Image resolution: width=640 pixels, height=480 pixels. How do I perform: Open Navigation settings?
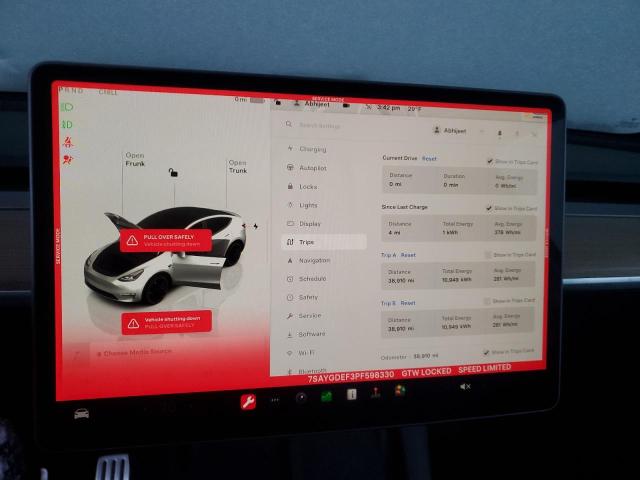(x=309, y=260)
